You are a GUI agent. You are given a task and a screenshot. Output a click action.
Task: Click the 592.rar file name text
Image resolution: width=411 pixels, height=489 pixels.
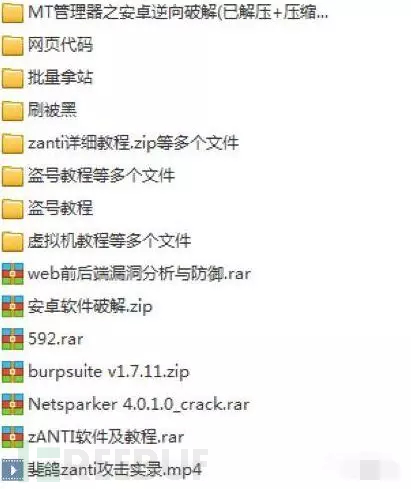tap(56, 339)
